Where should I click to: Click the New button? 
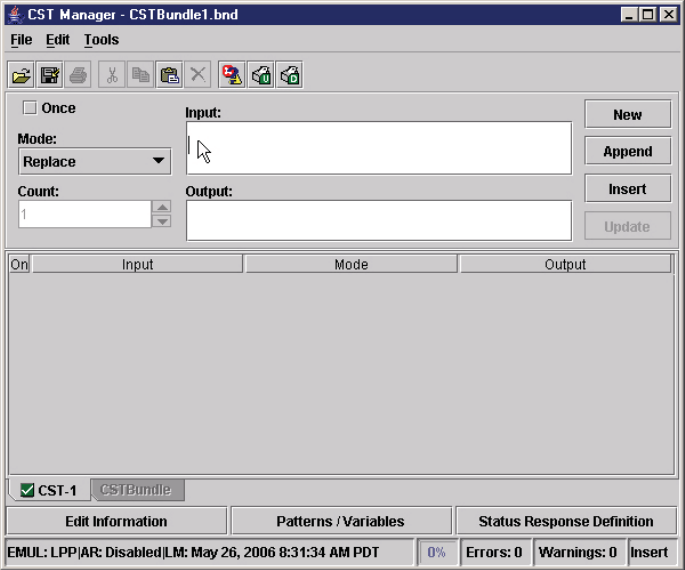coord(627,114)
